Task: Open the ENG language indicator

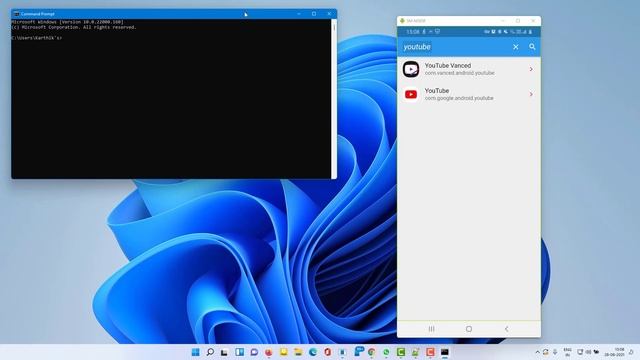Action: coord(567,352)
